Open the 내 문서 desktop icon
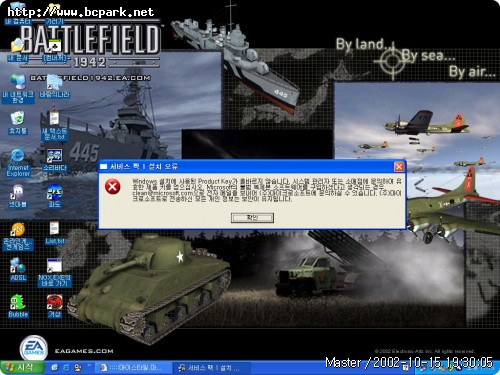The height and width of the screenshot is (375, 500). pos(18,50)
